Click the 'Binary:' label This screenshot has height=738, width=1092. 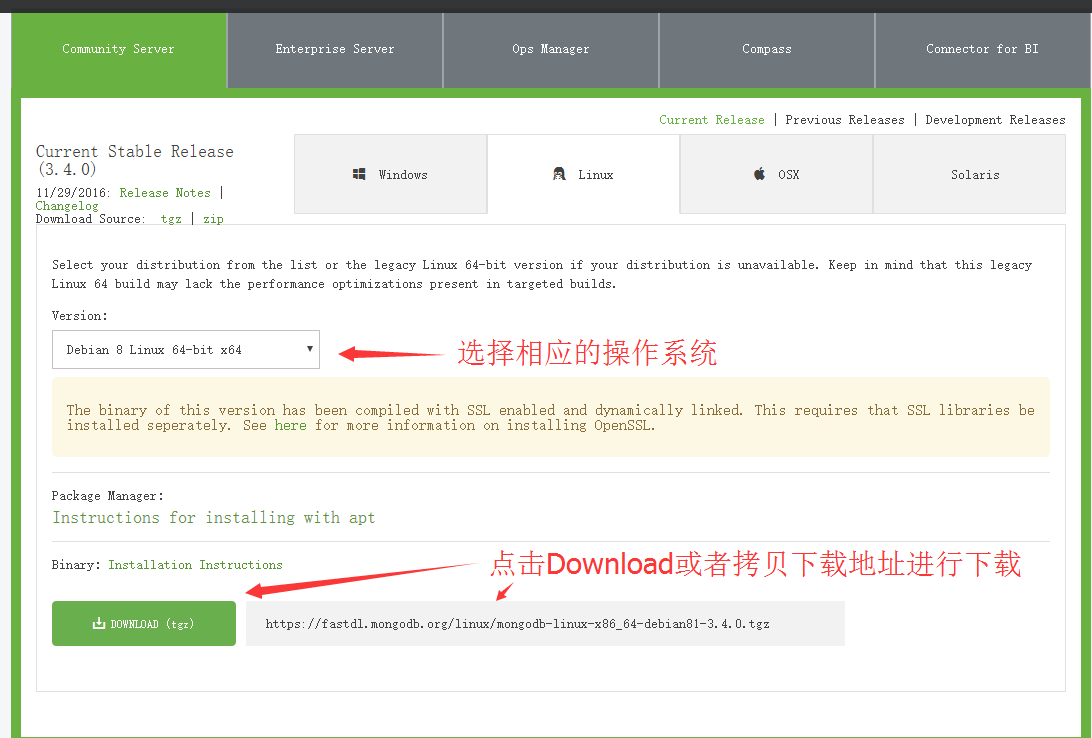coord(76,565)
